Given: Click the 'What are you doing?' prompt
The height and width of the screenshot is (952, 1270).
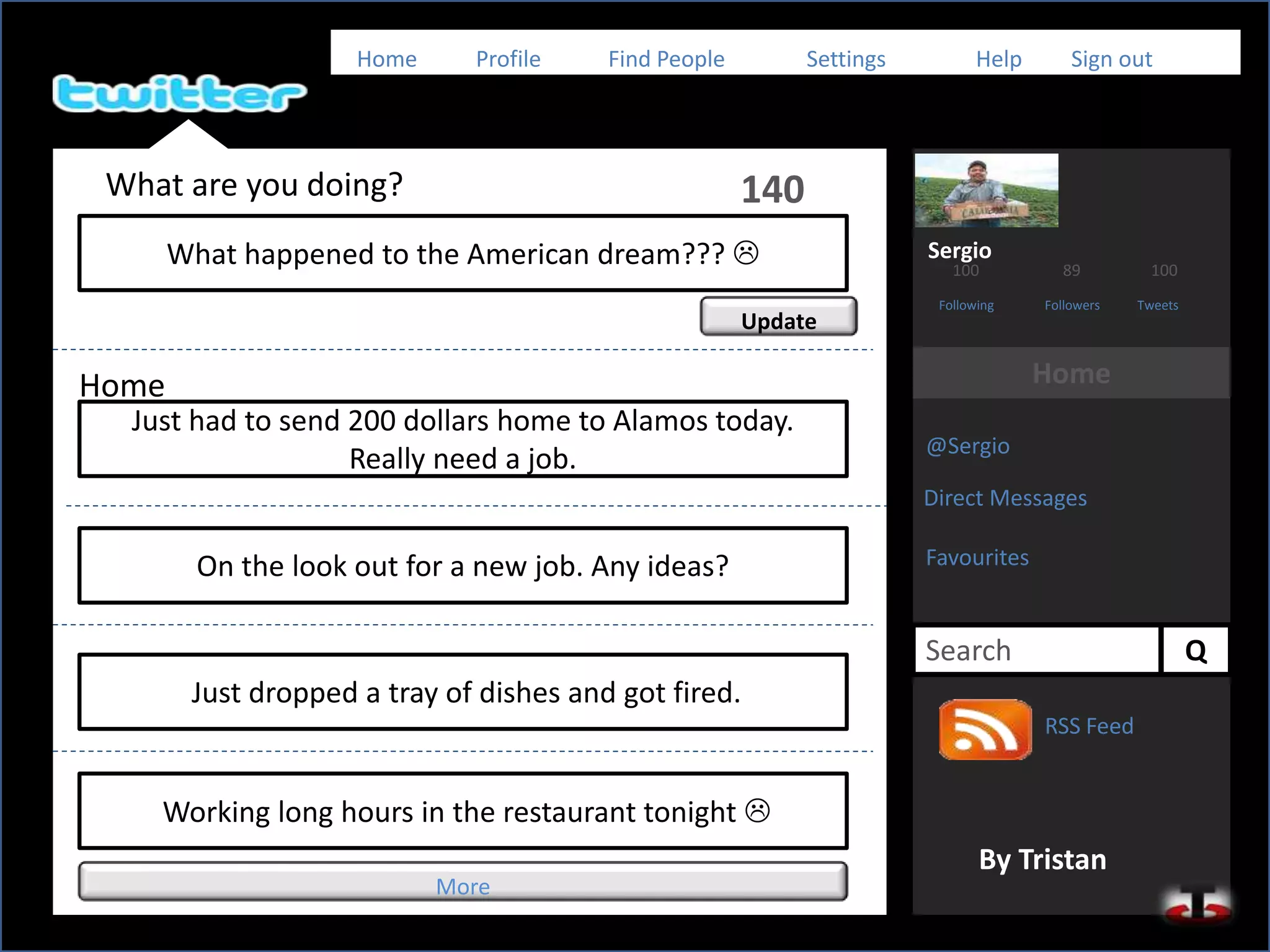Looking at the screenshot, I should click(254, 185).
